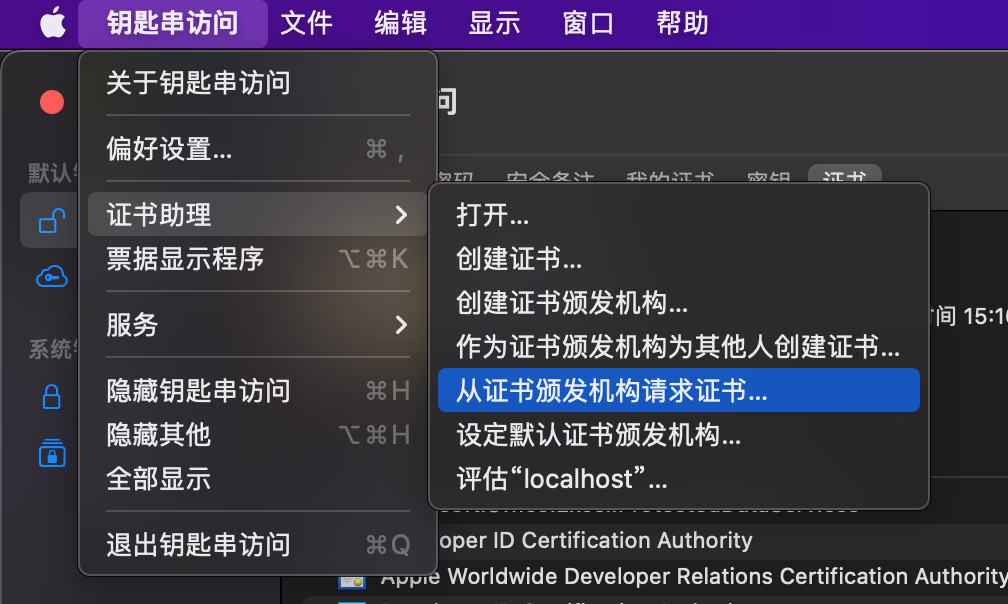Expand the 服务 submenu arrow

pos(400,324)
